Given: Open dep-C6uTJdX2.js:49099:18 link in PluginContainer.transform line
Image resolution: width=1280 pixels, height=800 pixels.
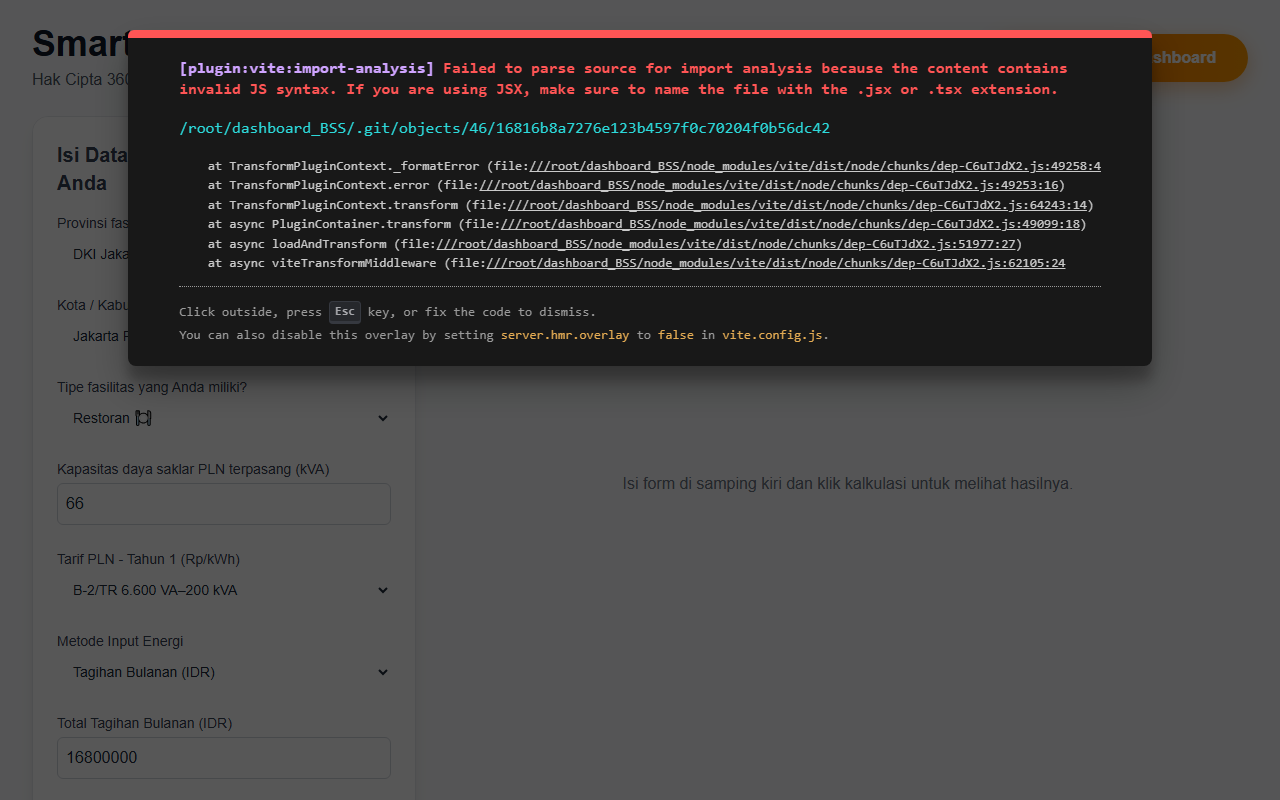Looking at the screenshot, I should (790, 224).
